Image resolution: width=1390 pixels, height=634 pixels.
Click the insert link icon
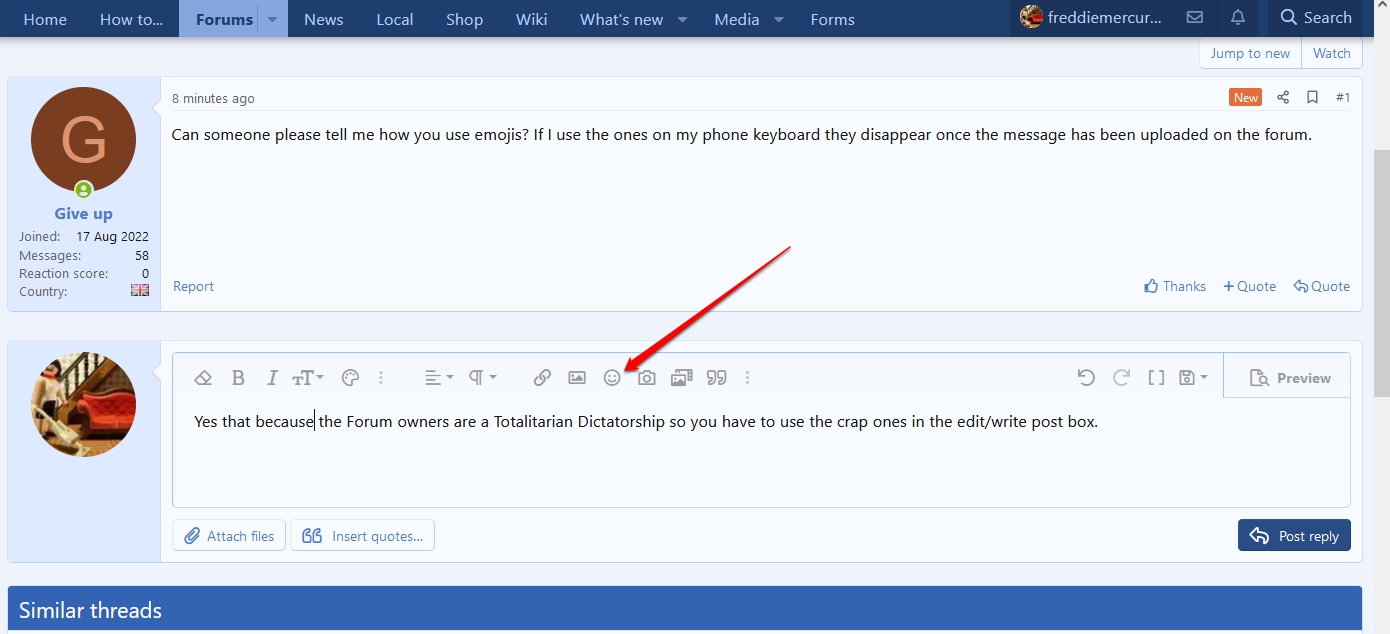point(542,378)
